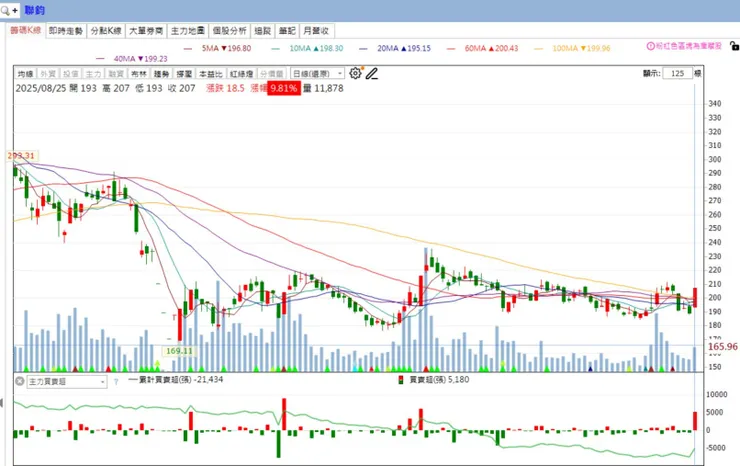This screenshot has height=466, width=740.
Task: Open the 分點K線 tab
Action: point(106,31)
